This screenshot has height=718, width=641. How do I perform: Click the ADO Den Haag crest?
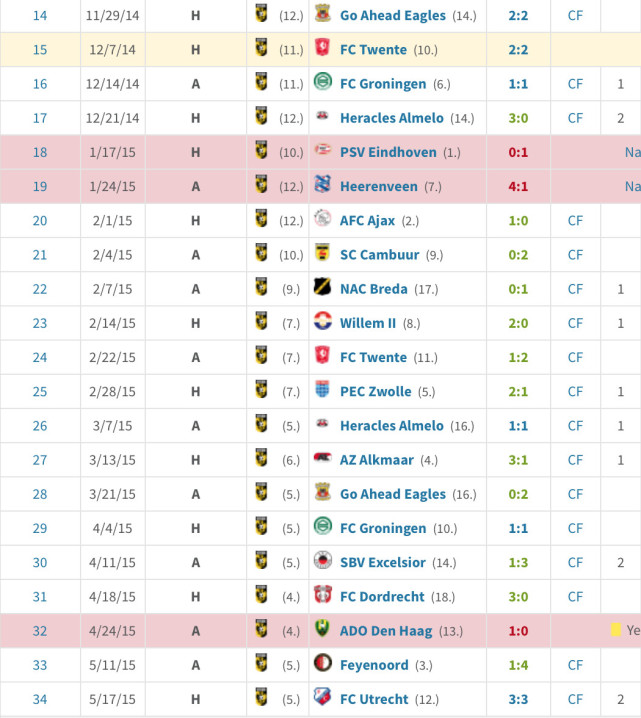click(322, 631)
